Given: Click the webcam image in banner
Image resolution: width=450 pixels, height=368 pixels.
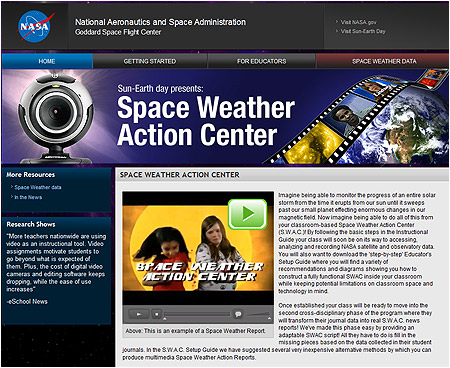Looking at the screenshot, I should [x=55, y=118].
